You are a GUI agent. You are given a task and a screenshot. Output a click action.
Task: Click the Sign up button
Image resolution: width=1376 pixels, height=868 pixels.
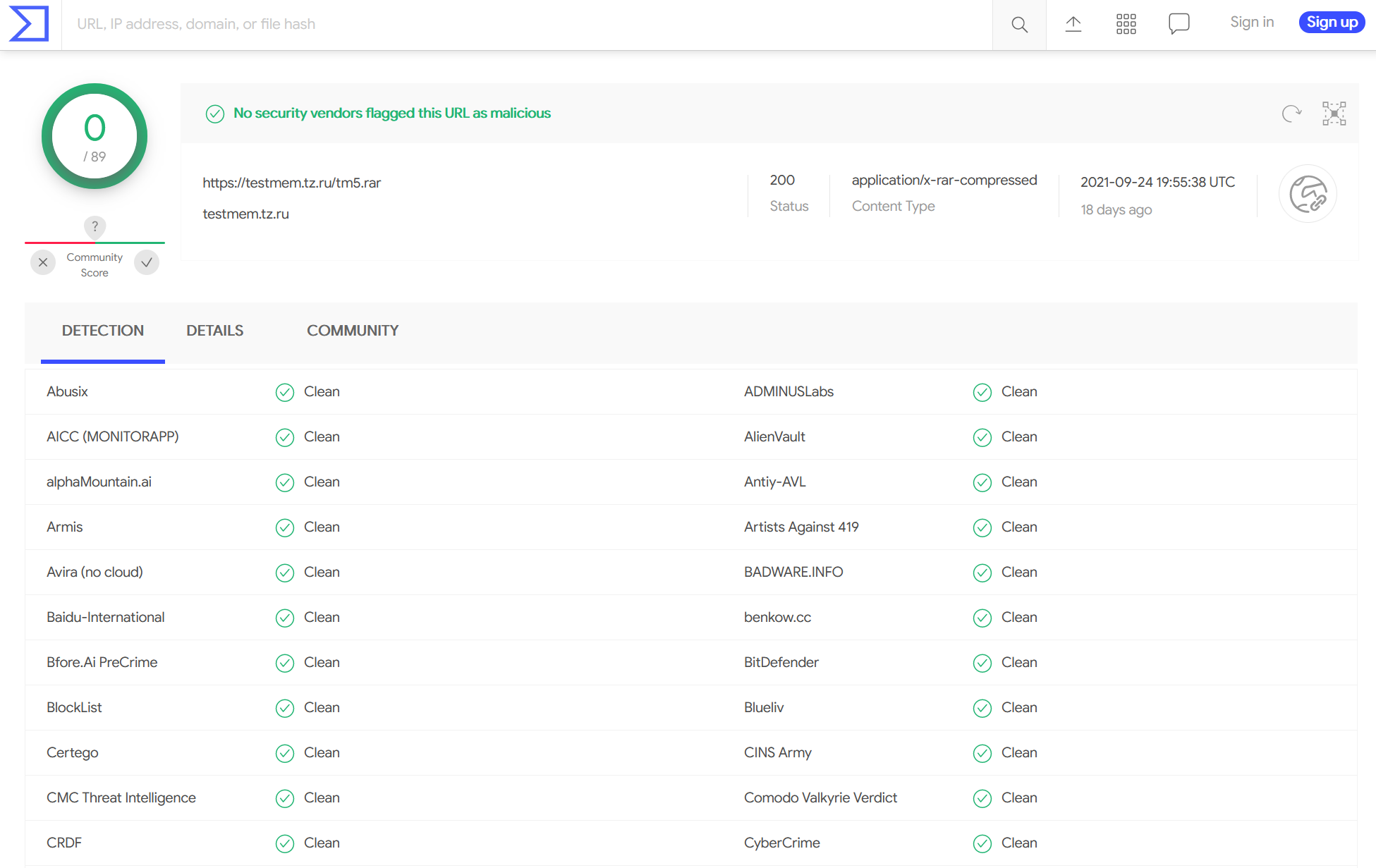[1332, 23]
